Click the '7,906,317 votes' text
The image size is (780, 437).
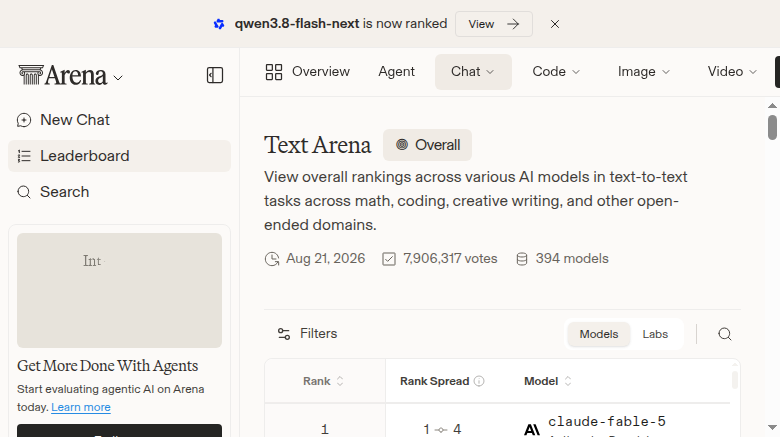(450, 259)
